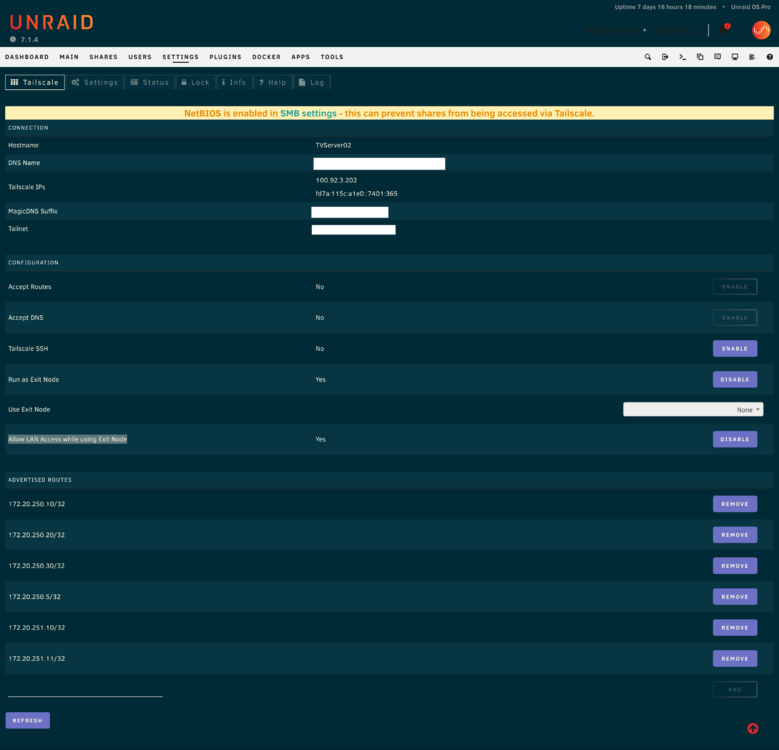Remove route 172.20.250.10/32

click(x=735, y=504)
